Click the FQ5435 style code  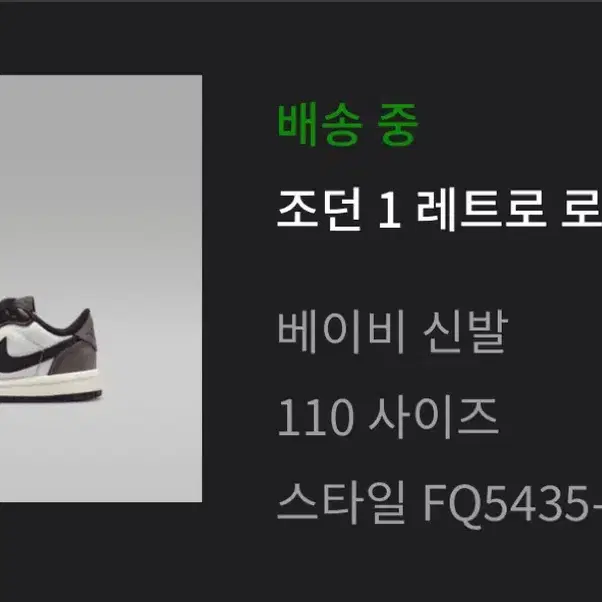click(513, 504)
